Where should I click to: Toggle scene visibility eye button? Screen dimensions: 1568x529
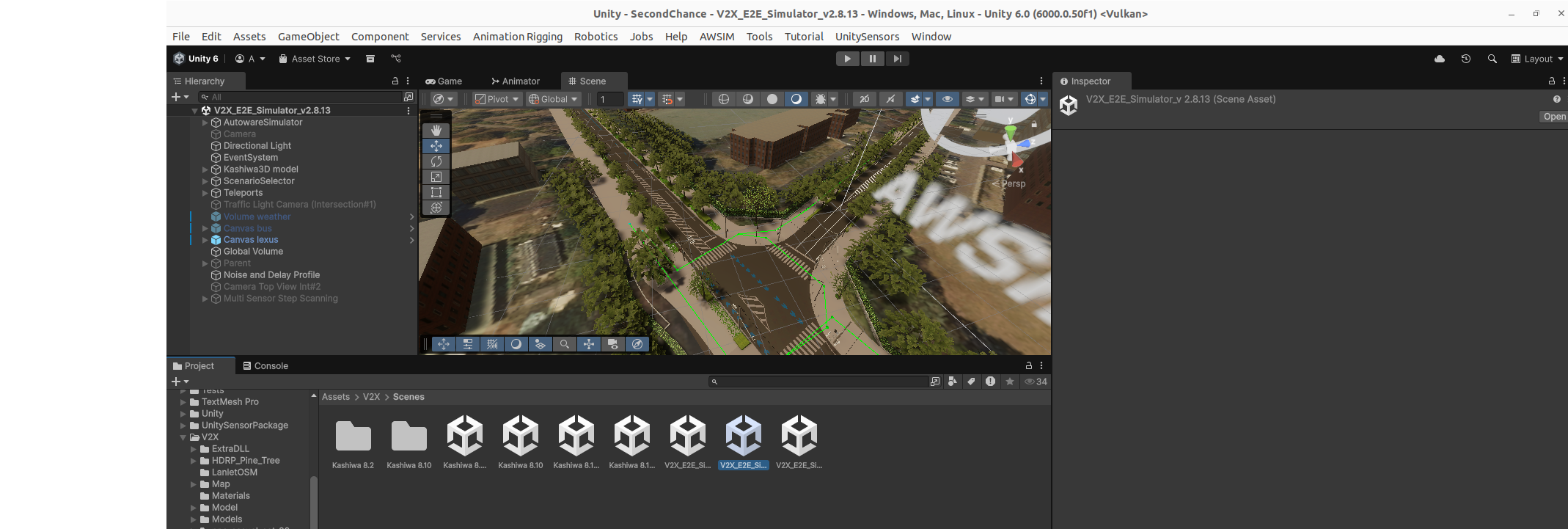point(947,99)
